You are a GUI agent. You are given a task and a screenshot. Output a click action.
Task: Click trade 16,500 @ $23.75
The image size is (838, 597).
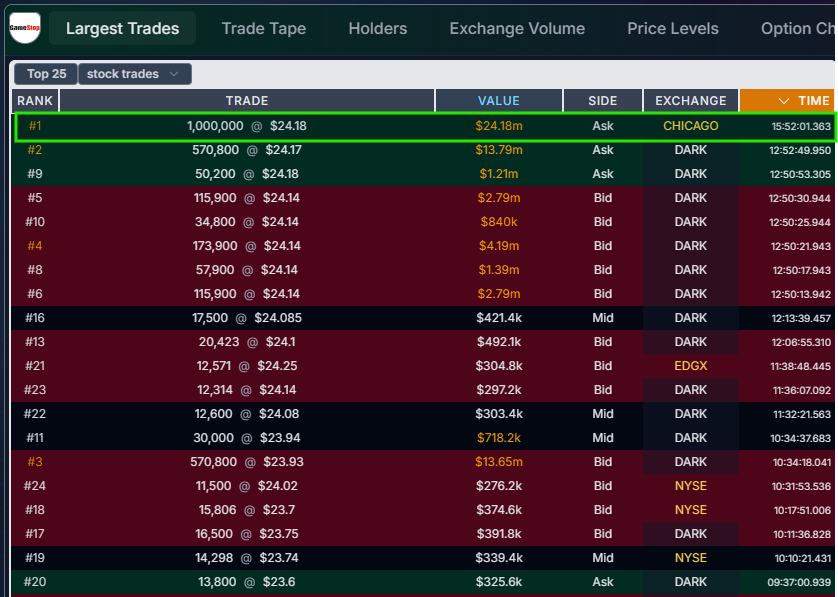[246, 534]
